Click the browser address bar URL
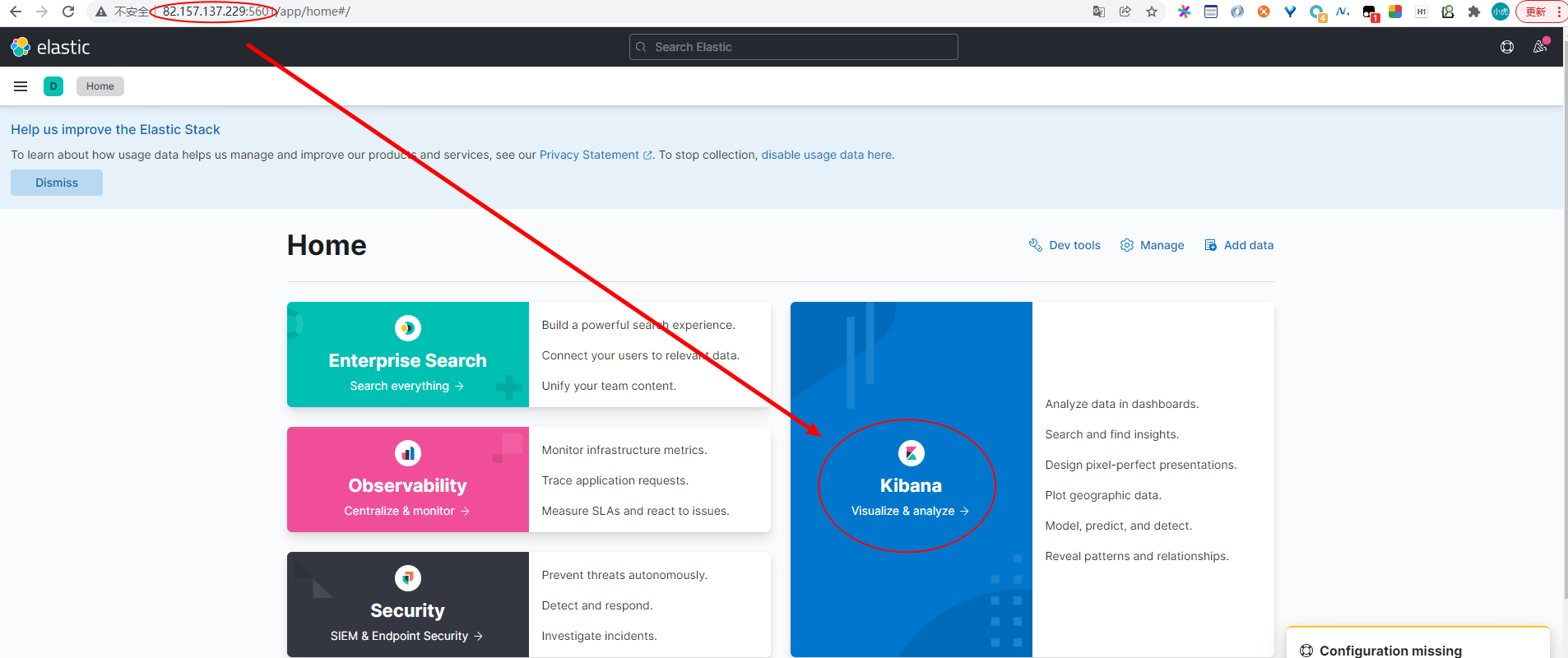Screen dimensions: 1568x658 (x=256, y=12)
